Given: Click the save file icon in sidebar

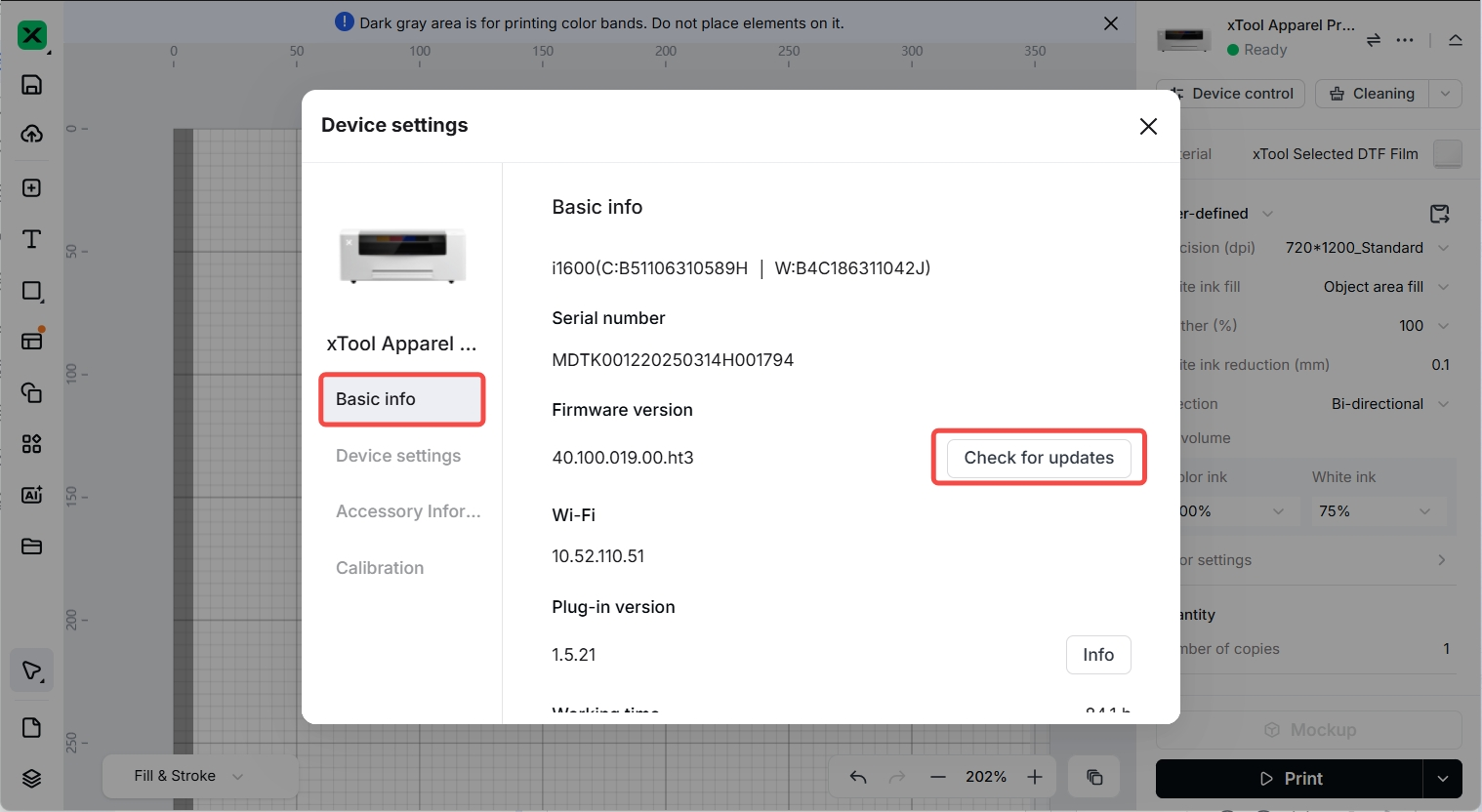Looking at the screenshot, I should (32, 85).
